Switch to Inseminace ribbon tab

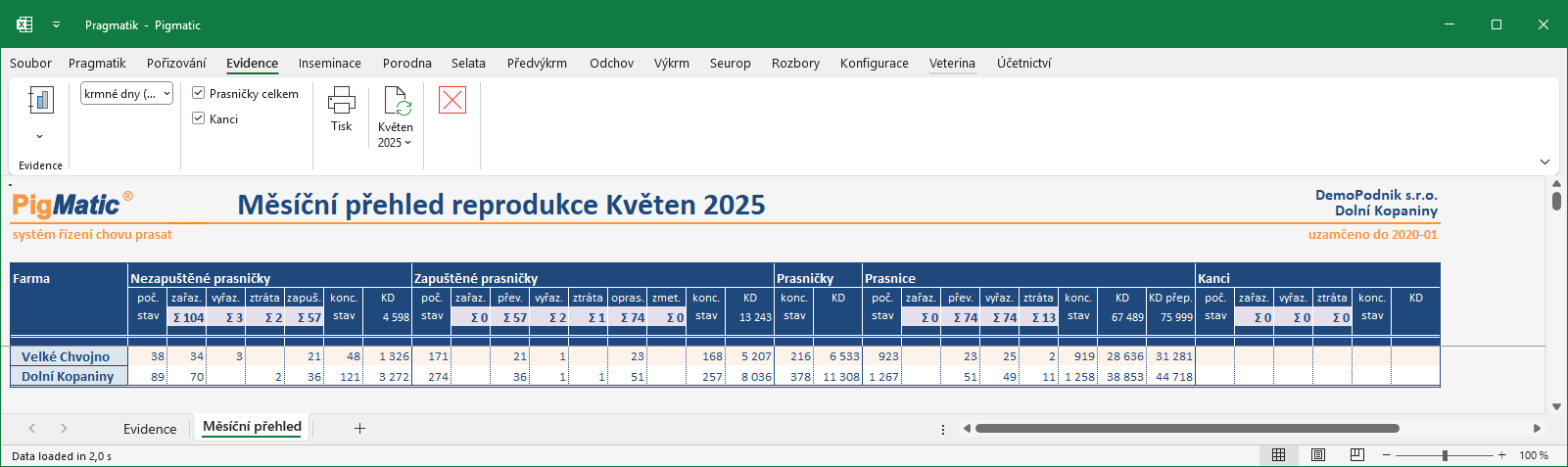pyautogui.click(x=330, y=63)
